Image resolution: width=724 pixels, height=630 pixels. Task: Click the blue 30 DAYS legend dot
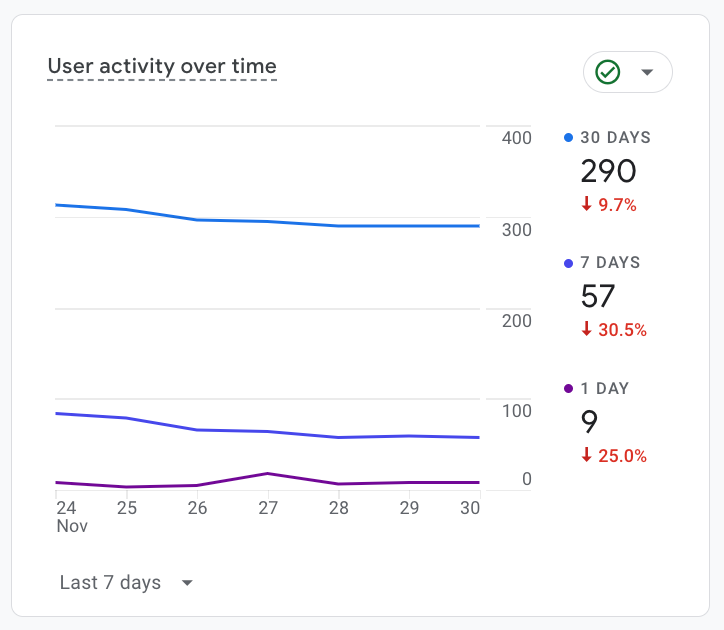[569, 138]
